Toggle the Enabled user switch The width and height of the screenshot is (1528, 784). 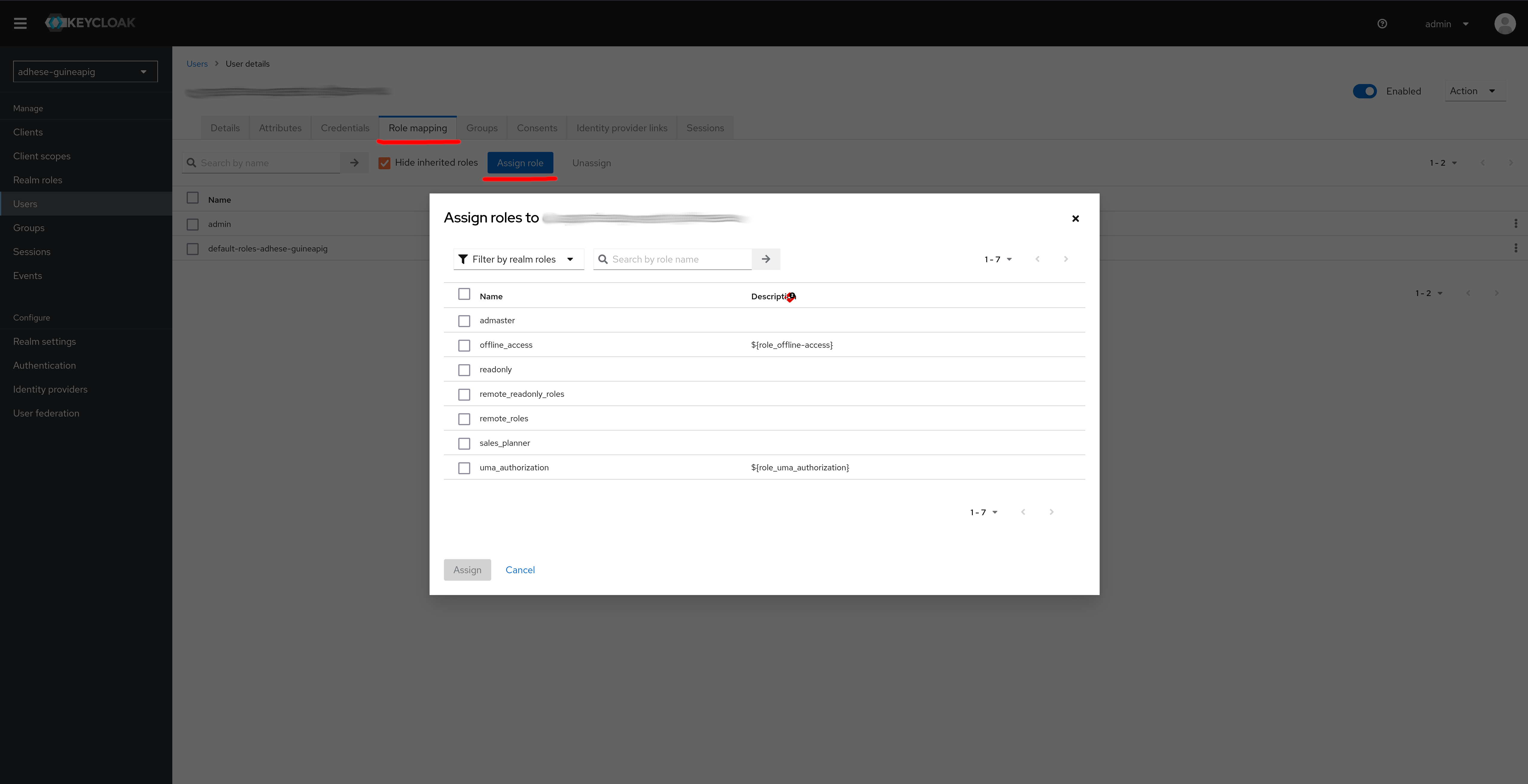pos(1365,91)
